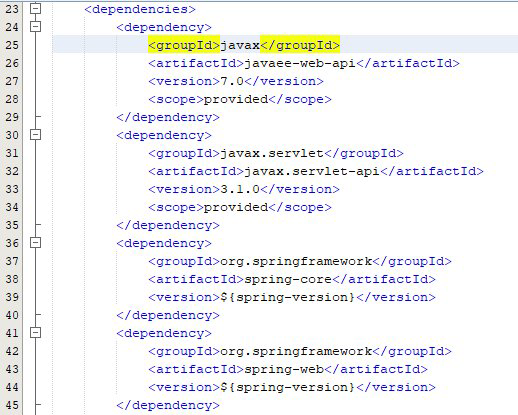The width and height of the screenshot is (518, 415).
Task: Collapse the dependency block at line 24
Action: point(35,27)
